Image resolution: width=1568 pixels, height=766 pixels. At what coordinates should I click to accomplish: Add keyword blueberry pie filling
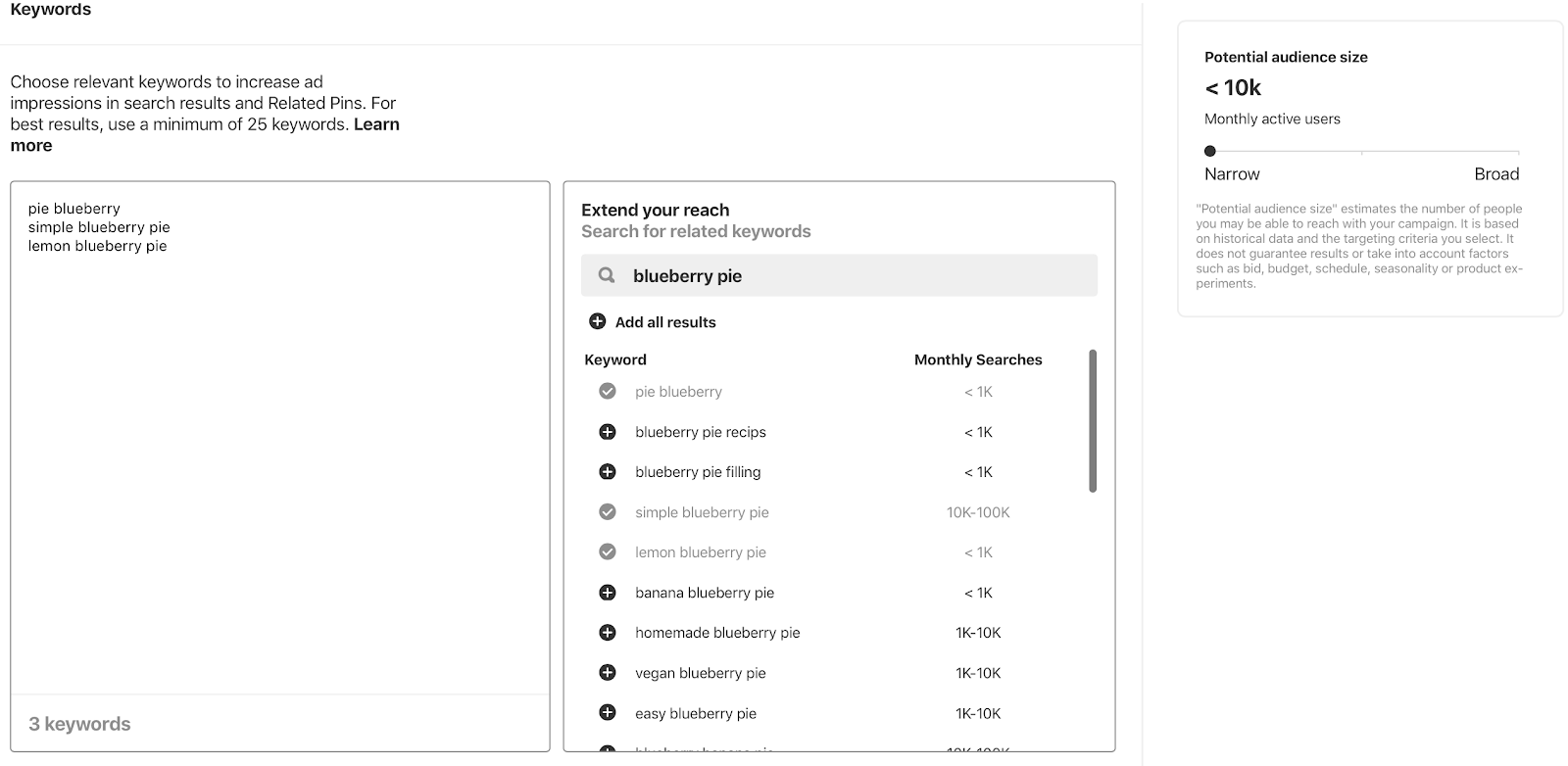[608, 472]
